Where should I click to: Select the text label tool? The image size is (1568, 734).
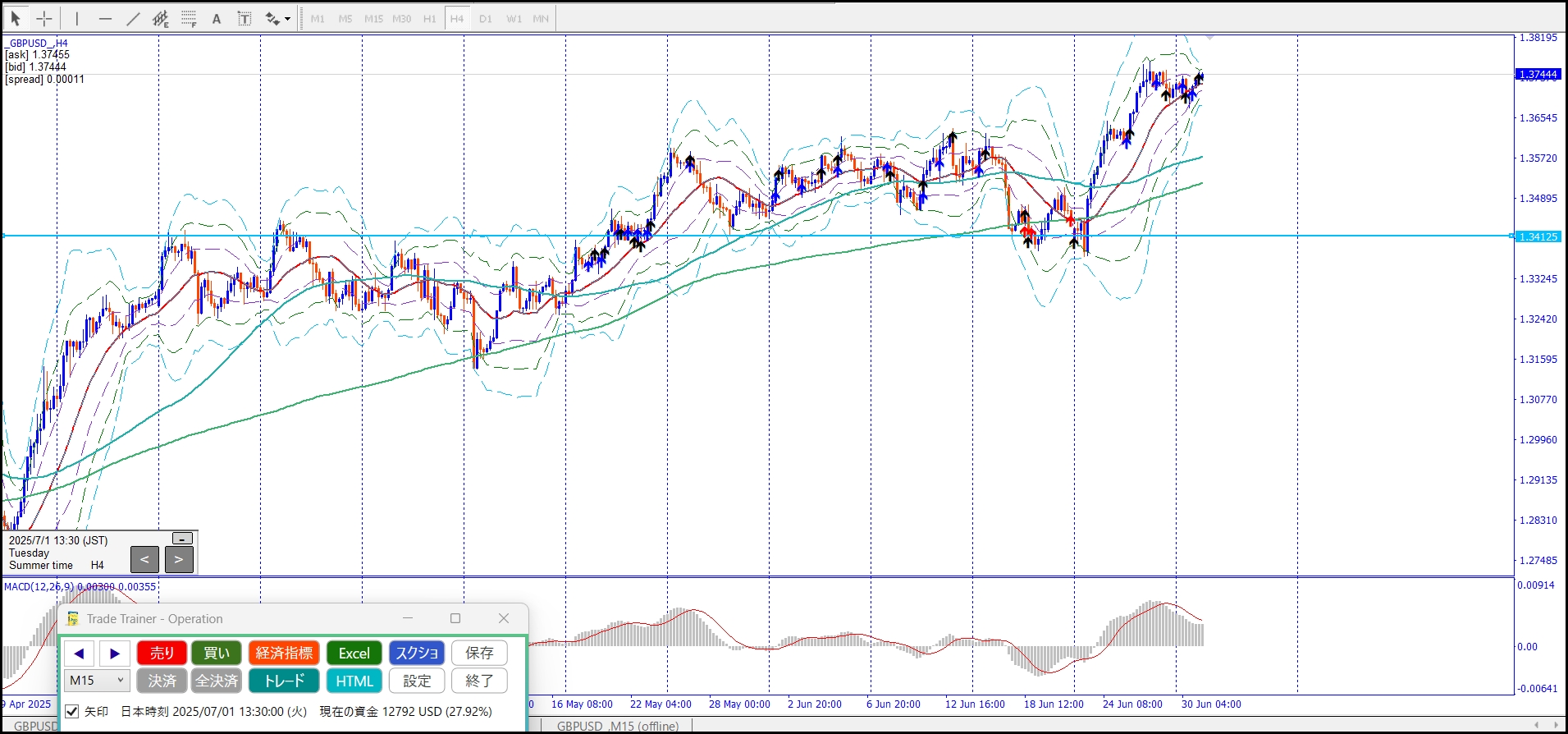coord(245,18)
